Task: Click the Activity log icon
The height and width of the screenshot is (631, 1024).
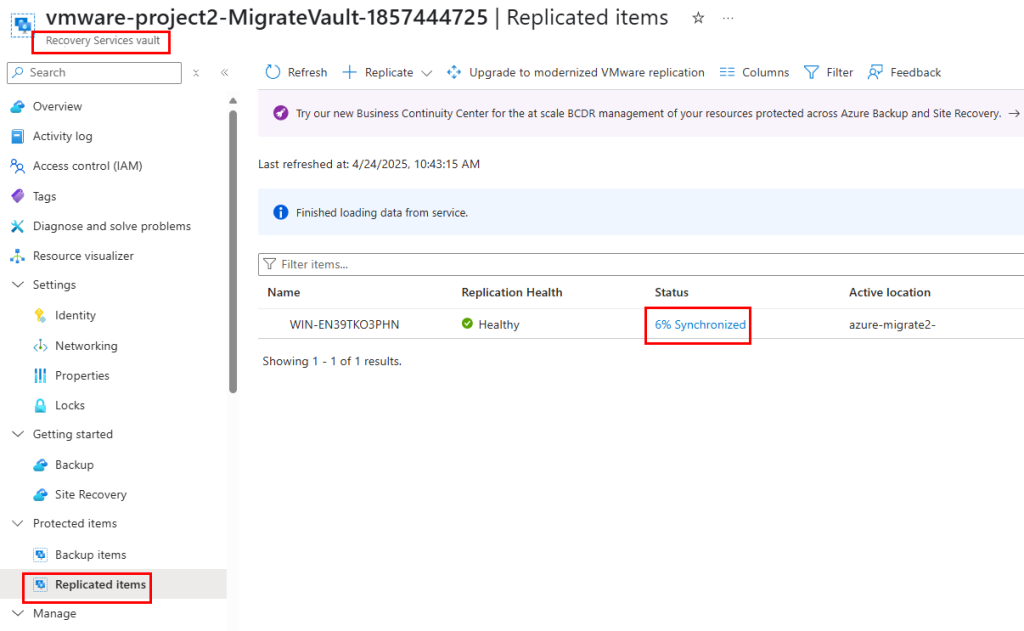Action: pyautogui.click(x=18, y=136)
